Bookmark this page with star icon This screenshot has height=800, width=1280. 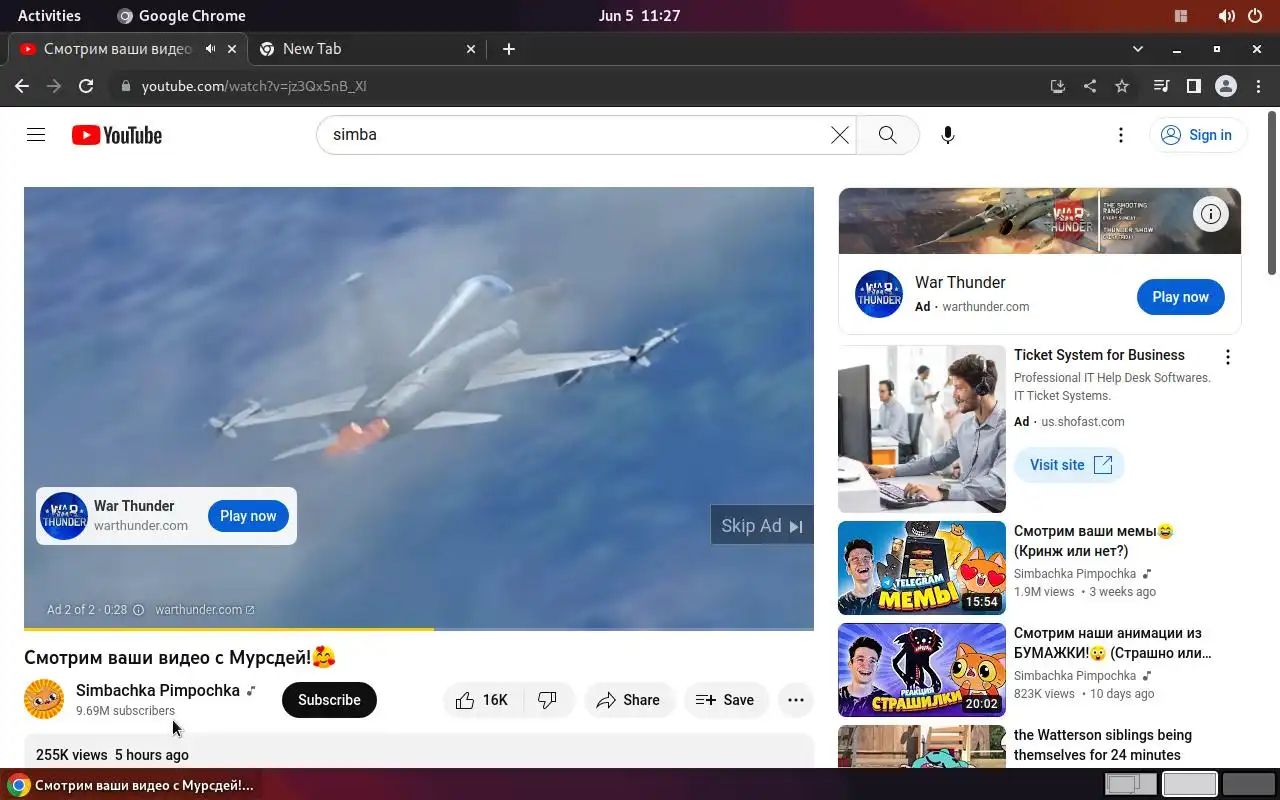(1122, 86)
